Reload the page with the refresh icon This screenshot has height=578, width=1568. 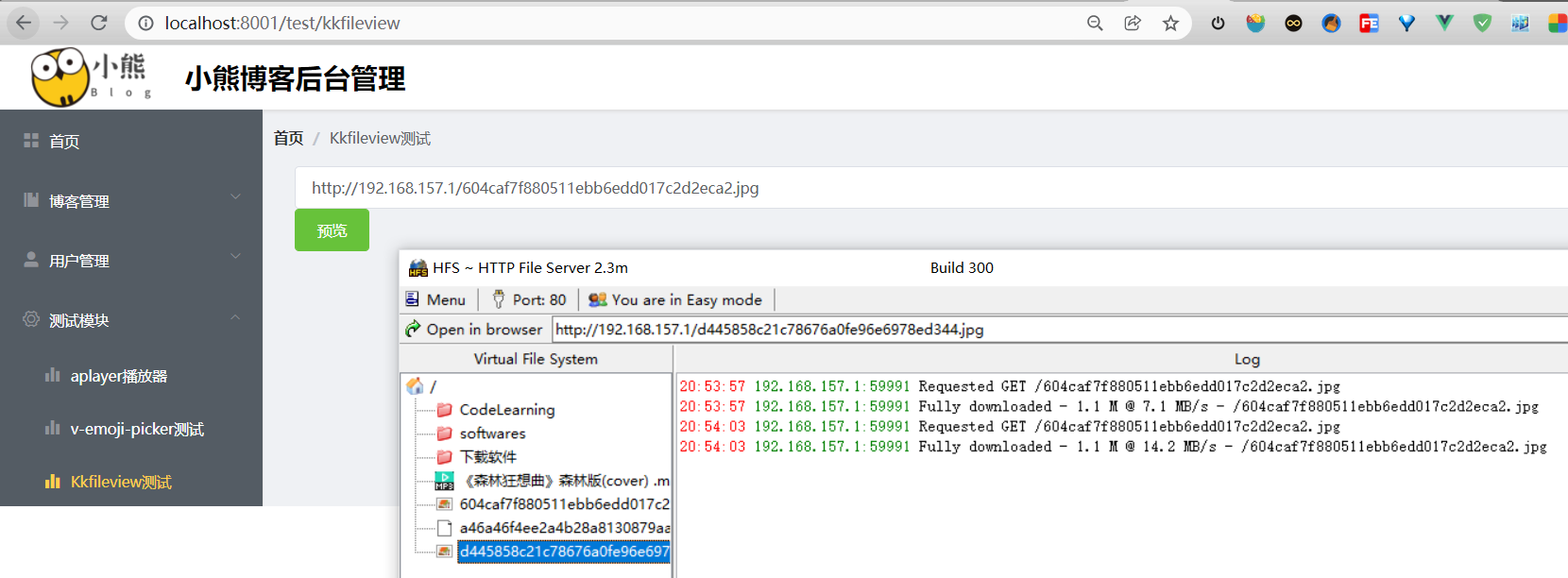coord(99,23)
